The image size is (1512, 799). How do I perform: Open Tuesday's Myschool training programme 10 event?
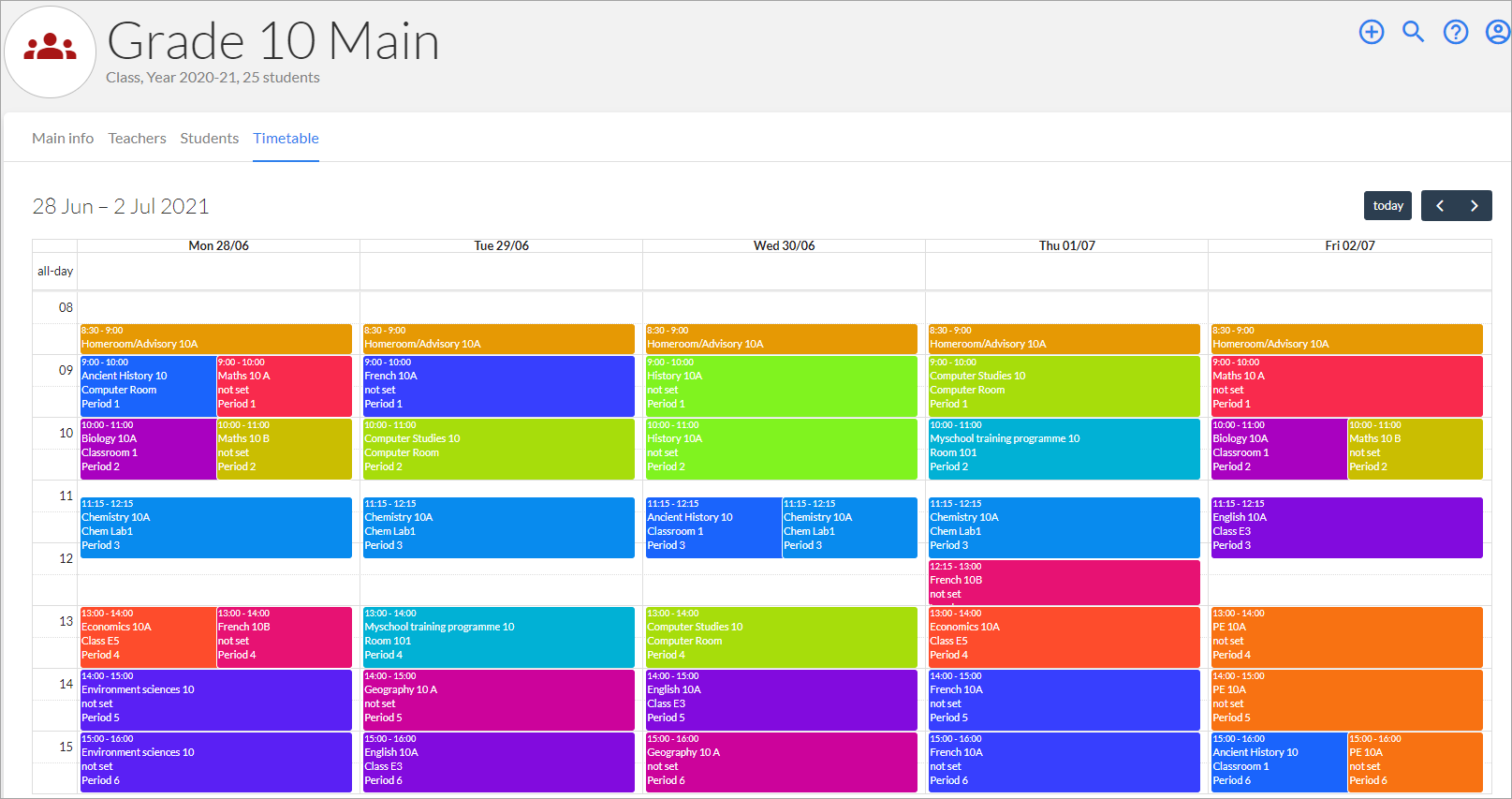click(x=498, y=637)
